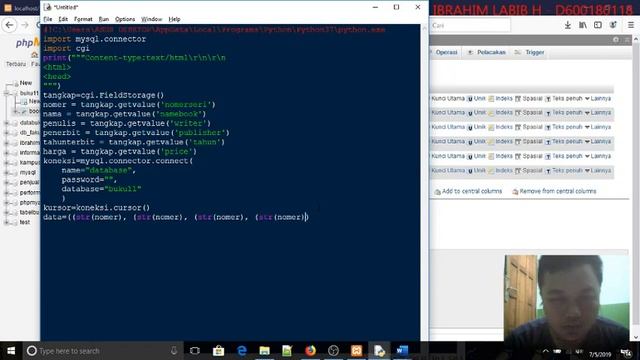
Task: Open the Windows Start menu
Action: [11, 351]
